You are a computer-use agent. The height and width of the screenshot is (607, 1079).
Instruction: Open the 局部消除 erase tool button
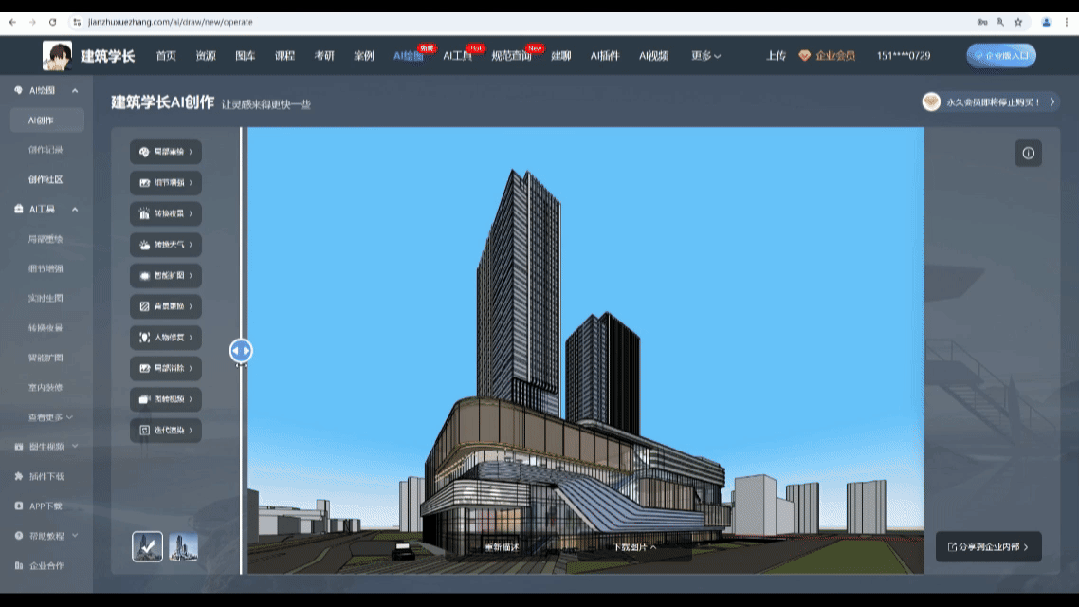tap(166, 368)
